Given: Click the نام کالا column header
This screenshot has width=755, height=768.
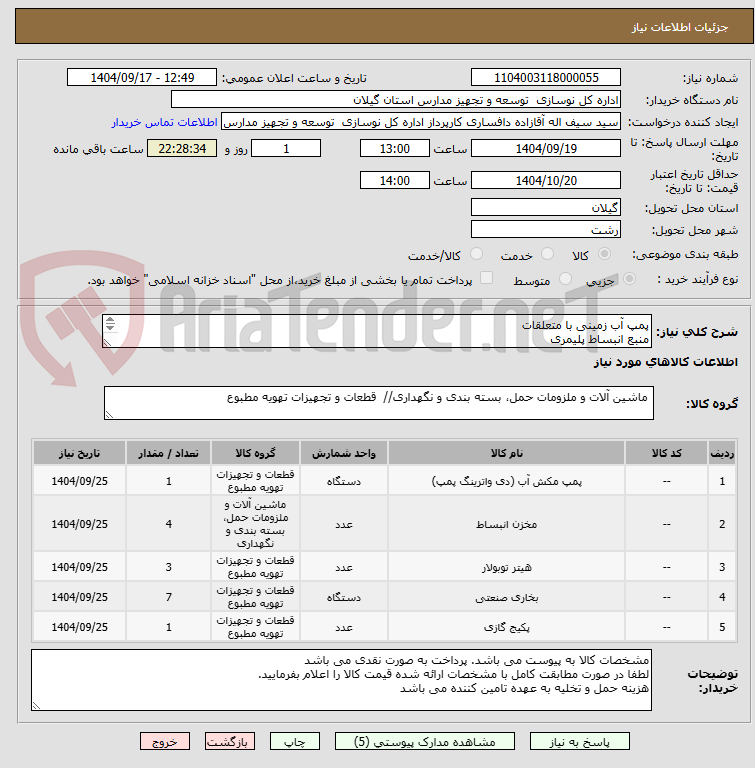Looking at the screenshot, I should pyautogui.click(x=506, y=453).
